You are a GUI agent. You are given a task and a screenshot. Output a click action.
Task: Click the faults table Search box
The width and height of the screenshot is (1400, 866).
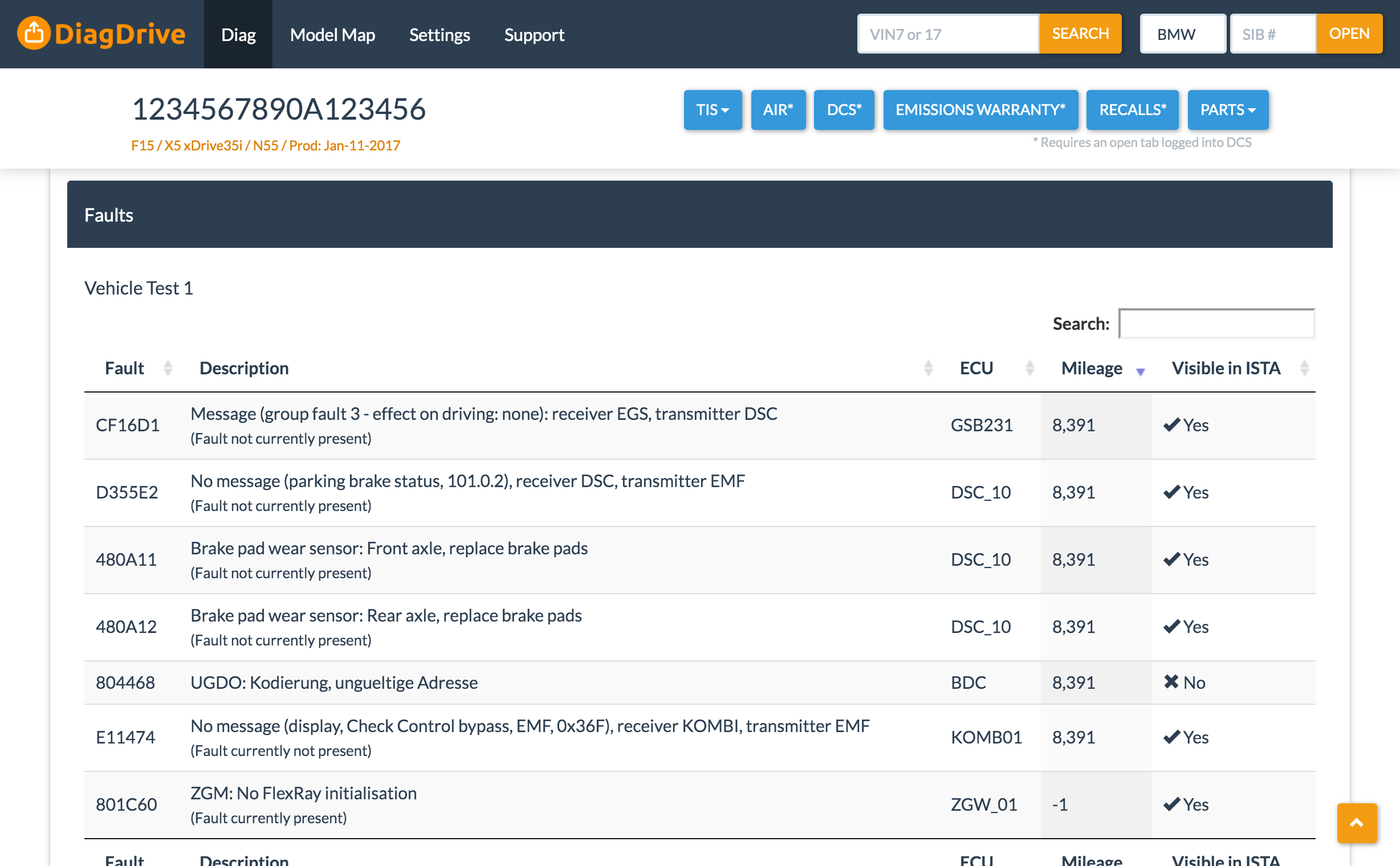(x=1216, y=324)
